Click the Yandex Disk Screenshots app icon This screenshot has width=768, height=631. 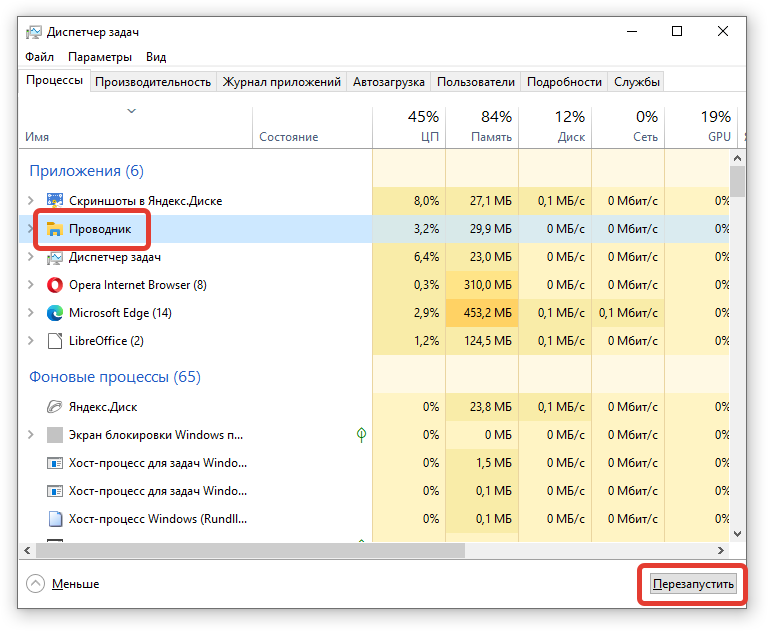point(55,200)
